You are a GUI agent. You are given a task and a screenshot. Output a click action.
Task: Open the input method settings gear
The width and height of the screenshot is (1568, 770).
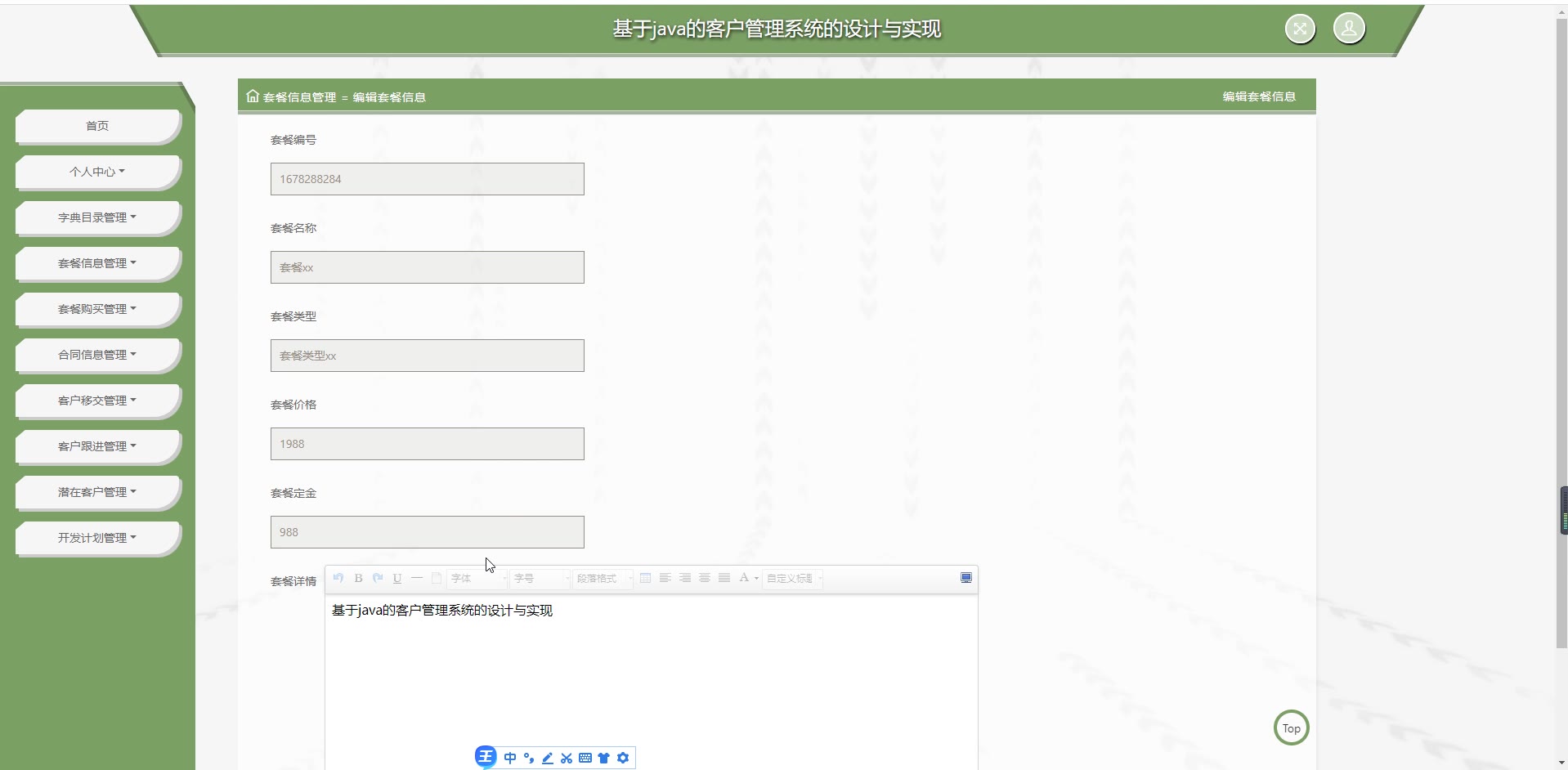(x=623, y=758)
